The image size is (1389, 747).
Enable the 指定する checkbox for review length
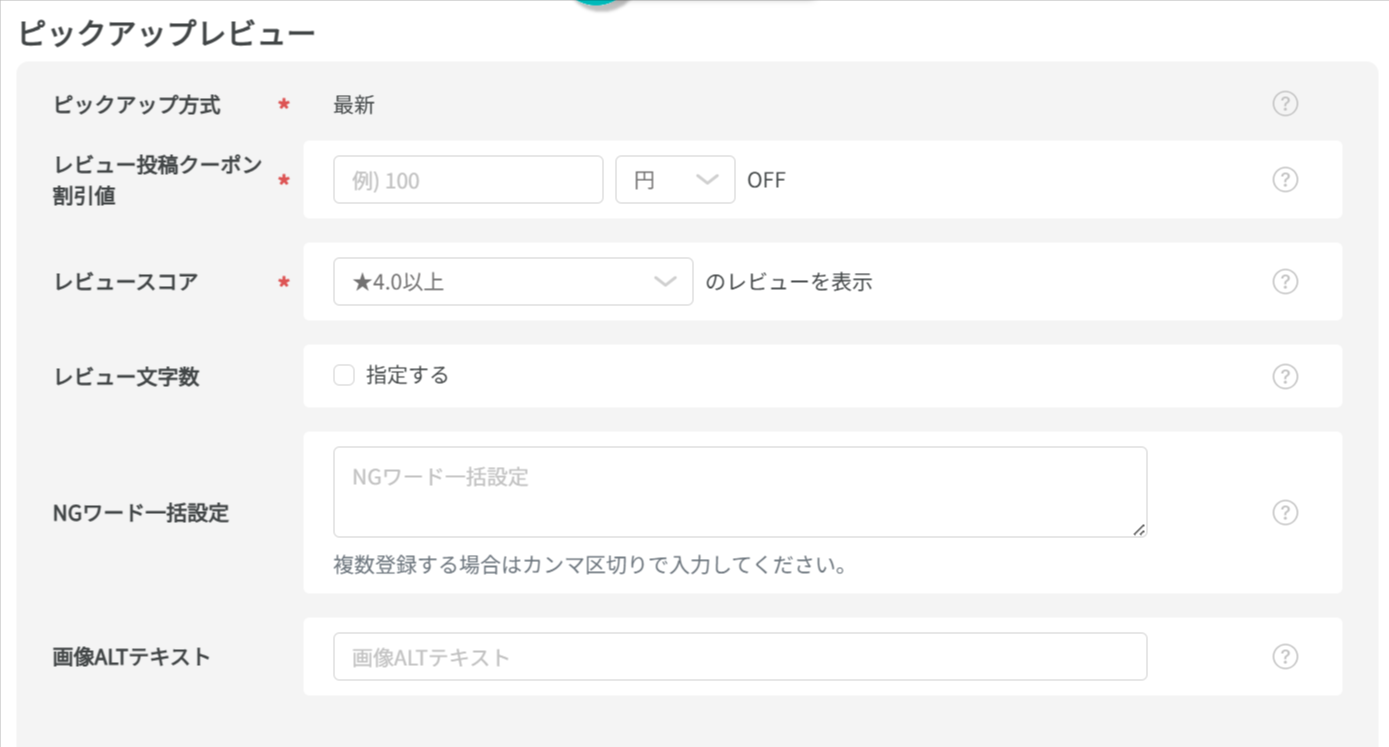(x=344, y=376)
